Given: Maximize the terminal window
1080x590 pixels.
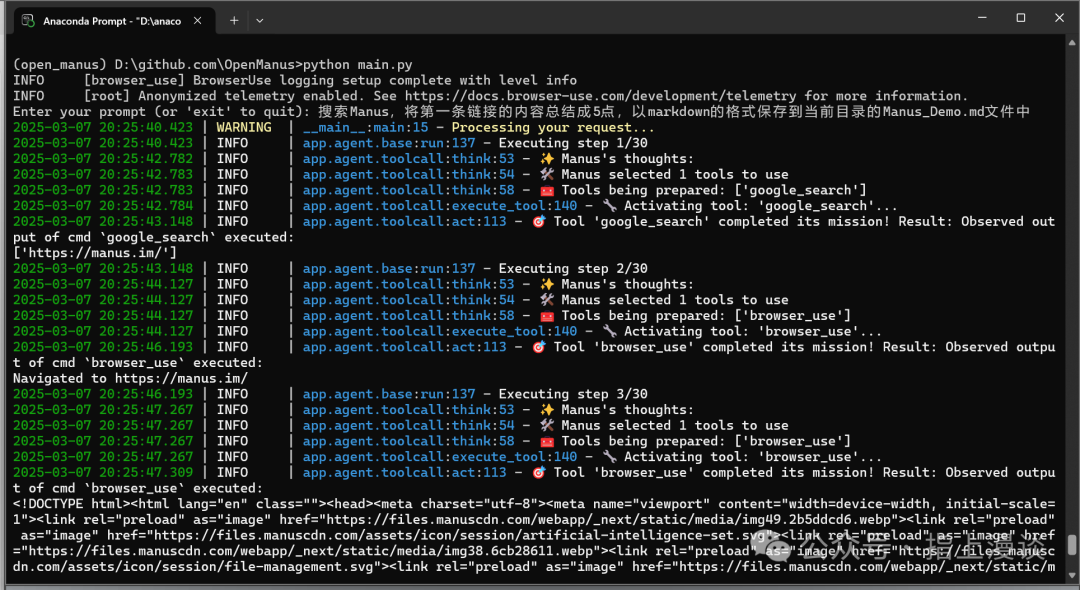Looking at the screenshot, I should [x=1021, y=17].
